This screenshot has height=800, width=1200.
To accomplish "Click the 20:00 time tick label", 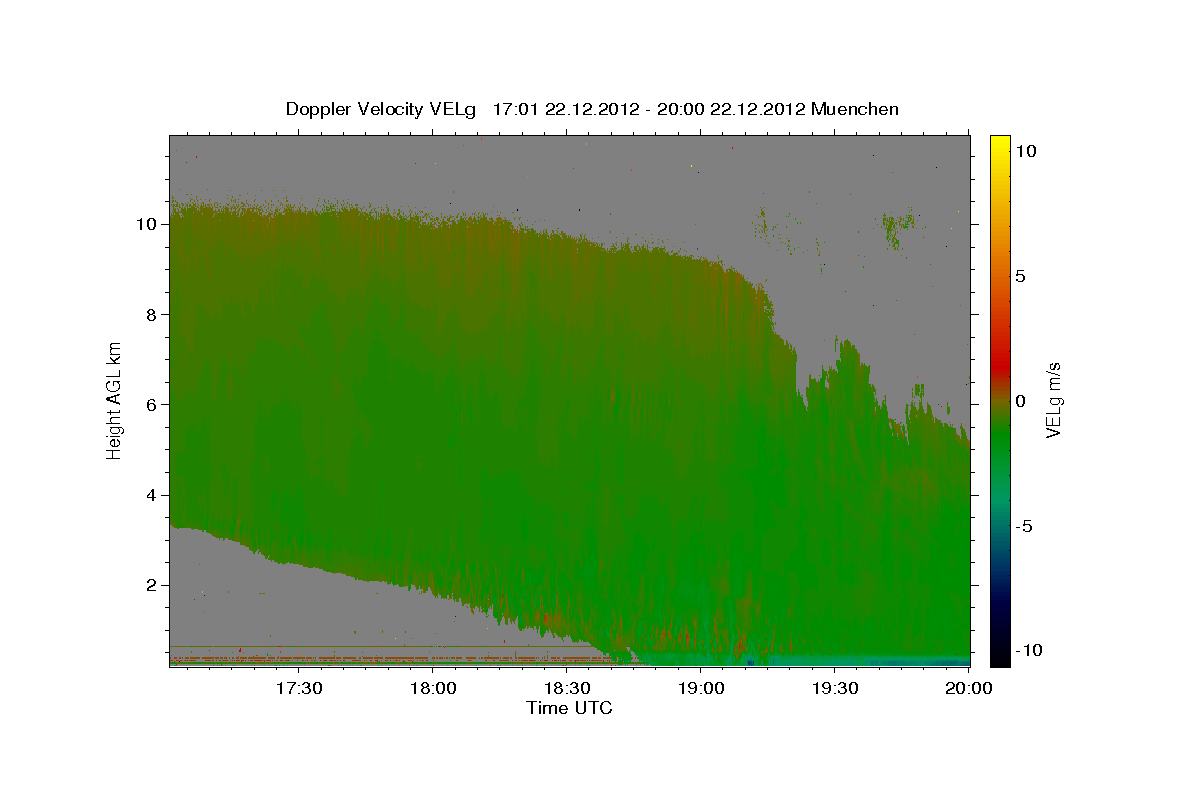I will [x=969, y=689].
